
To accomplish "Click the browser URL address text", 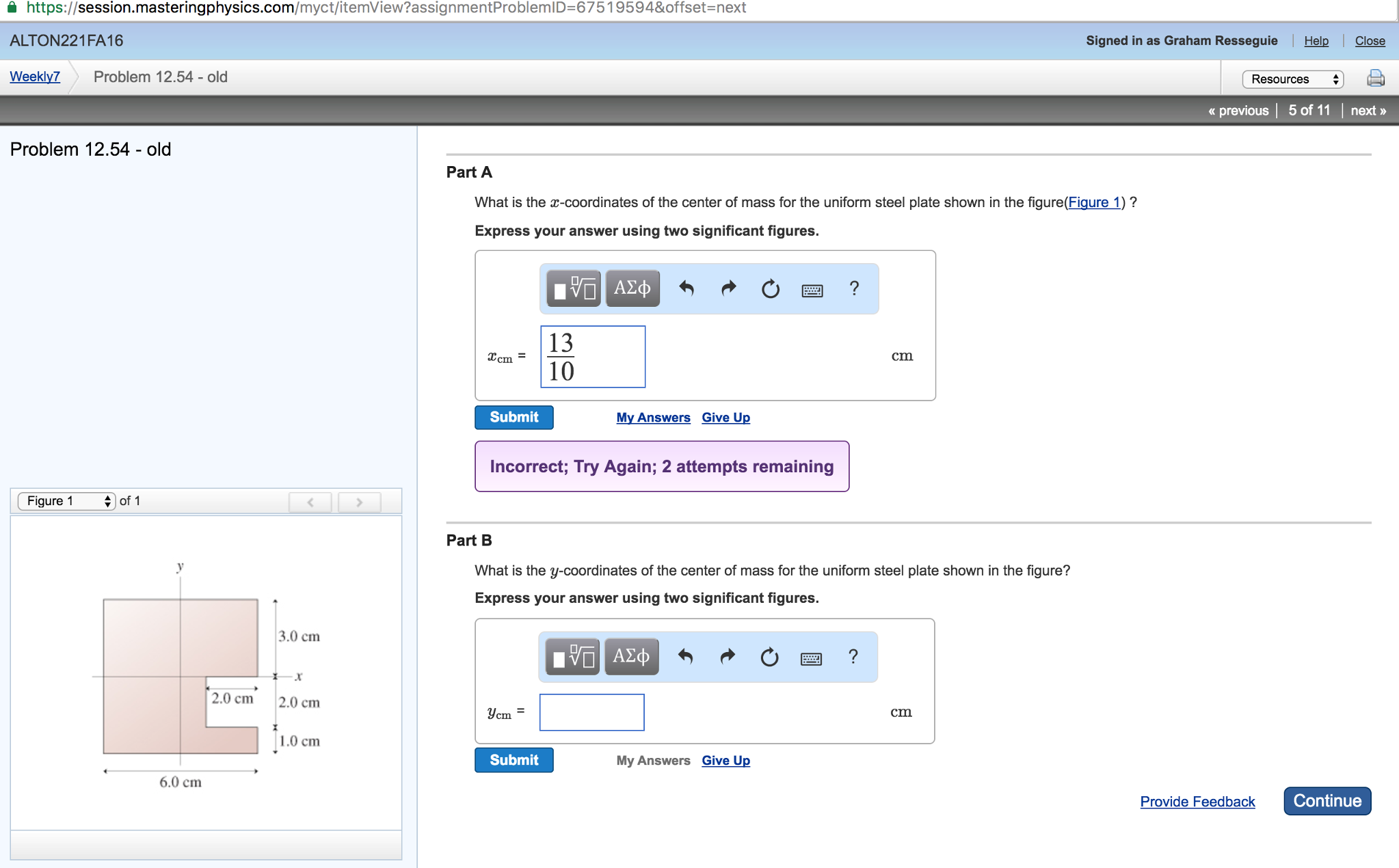I will click(x=386, y=8).
